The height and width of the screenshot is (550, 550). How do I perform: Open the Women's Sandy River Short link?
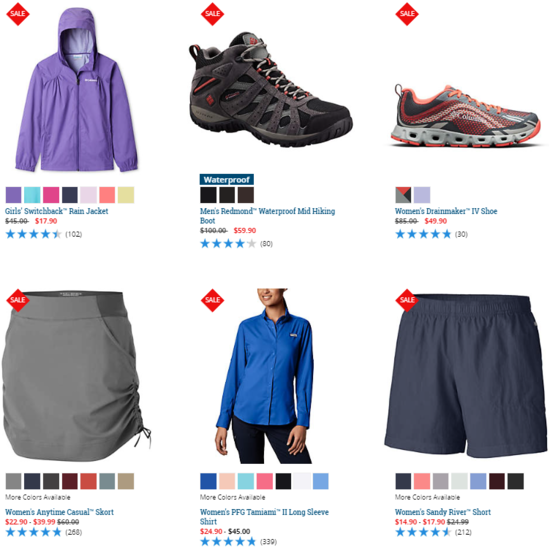click(443, 512)
